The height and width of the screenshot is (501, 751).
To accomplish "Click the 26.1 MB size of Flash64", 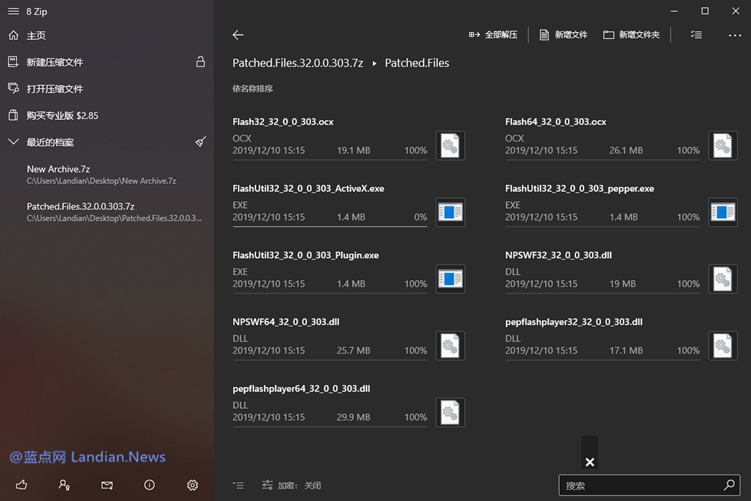I will pyautogui.click(x=626, y=150).
